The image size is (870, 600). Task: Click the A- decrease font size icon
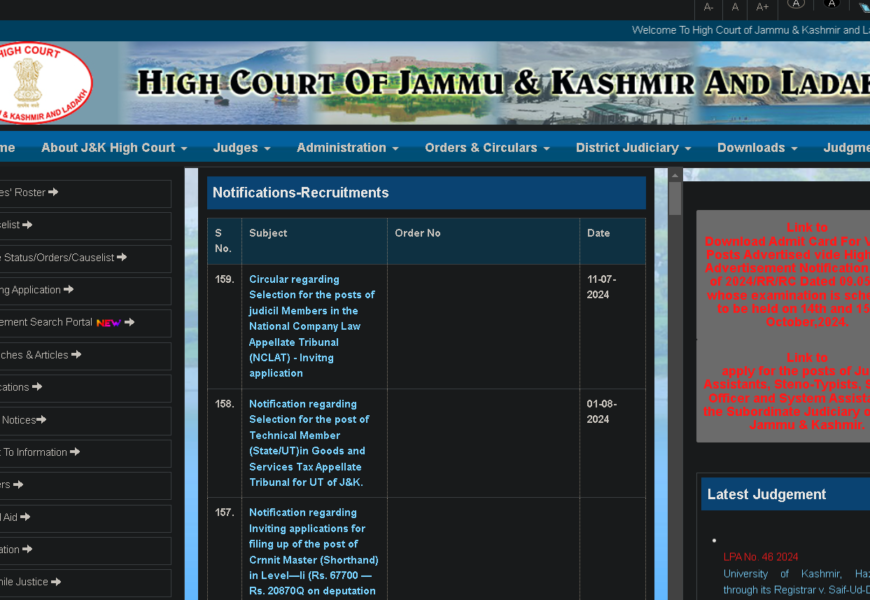click(709, 7)
